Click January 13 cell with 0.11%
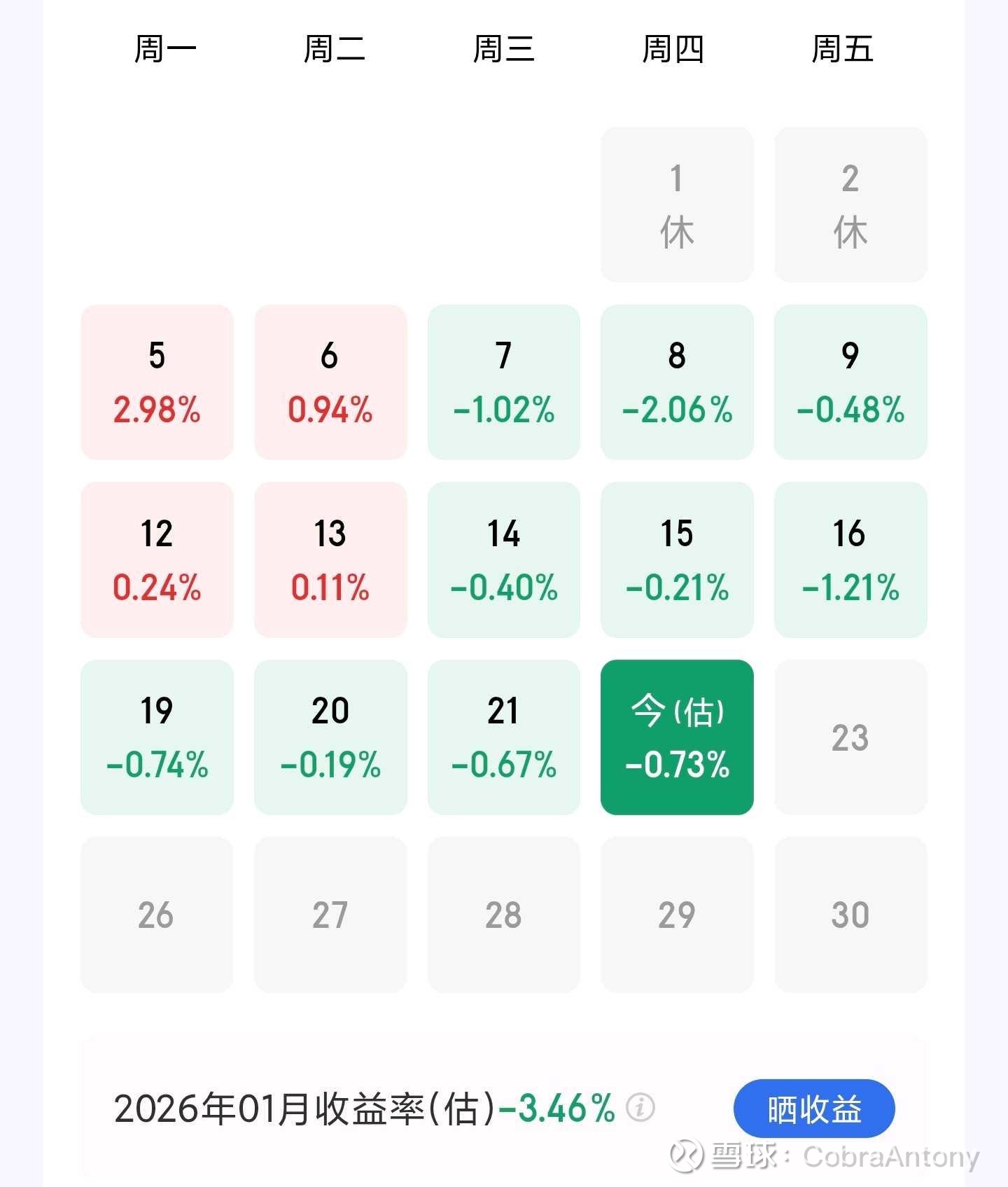 [x=330, y=560]
